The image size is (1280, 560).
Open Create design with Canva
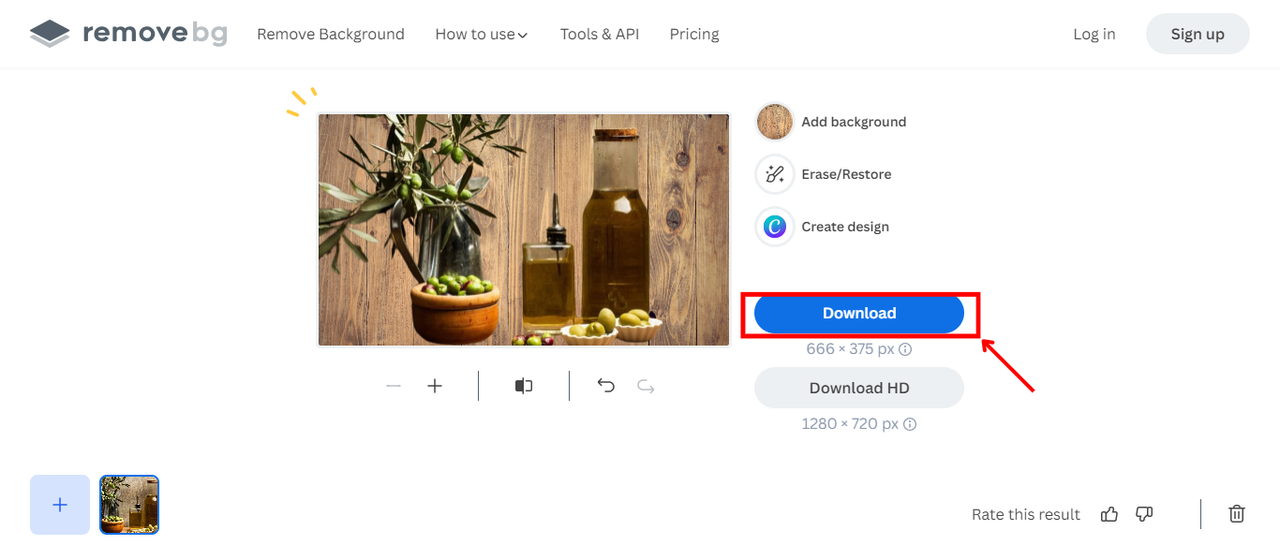[x=775, y=227]
